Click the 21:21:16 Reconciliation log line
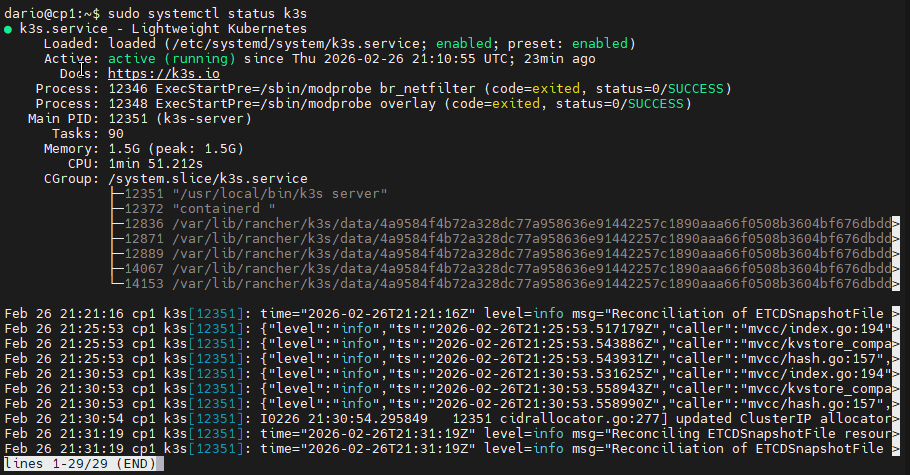Viewport: 910px width, 475px height. (x=450, y=313)
